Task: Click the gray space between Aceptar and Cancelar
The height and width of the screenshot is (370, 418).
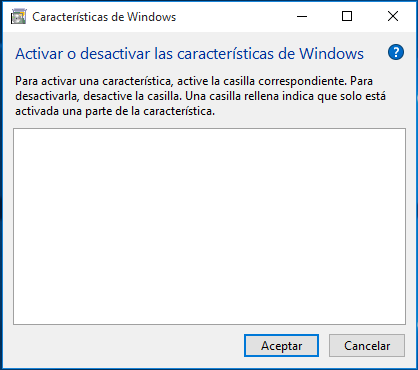Action: point(324,346)
